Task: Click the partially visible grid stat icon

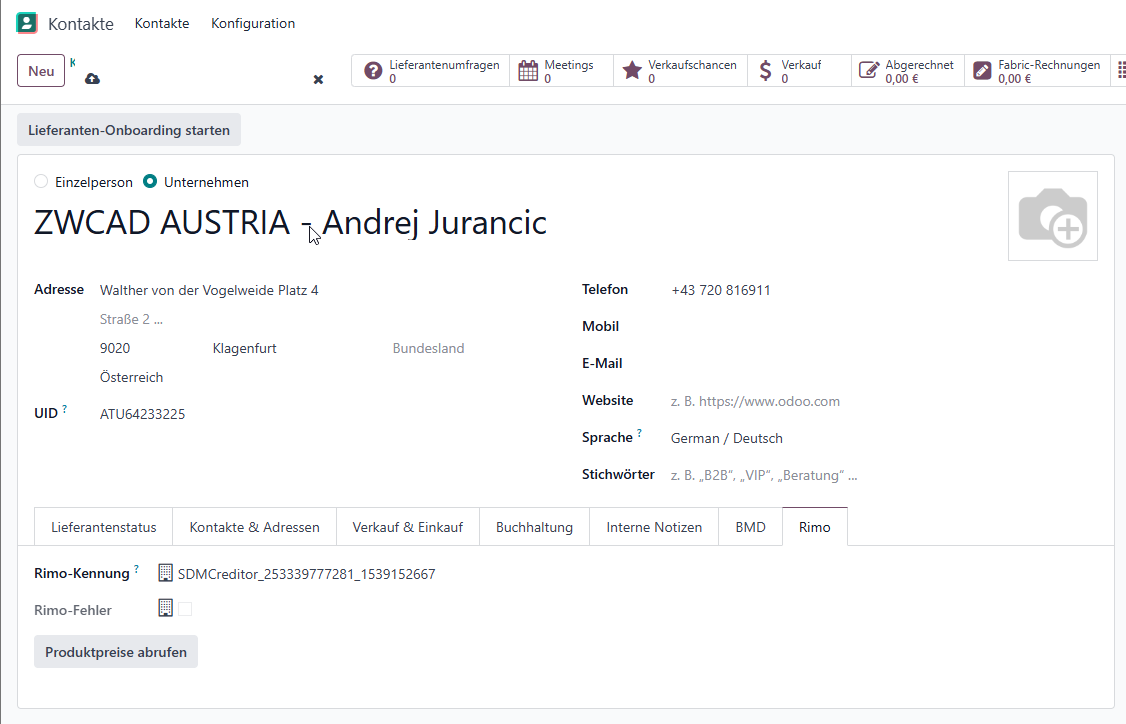Action: (x=1121, y=70)
